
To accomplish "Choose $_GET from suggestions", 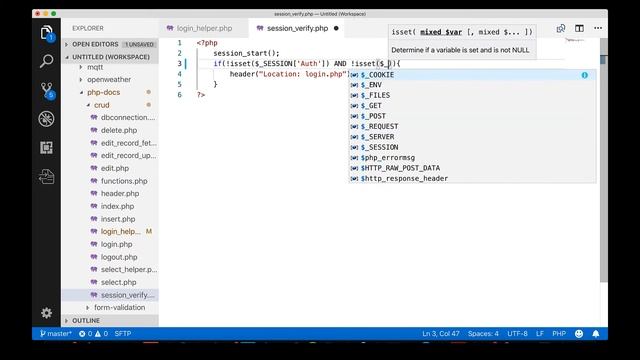I will (473, 106).
